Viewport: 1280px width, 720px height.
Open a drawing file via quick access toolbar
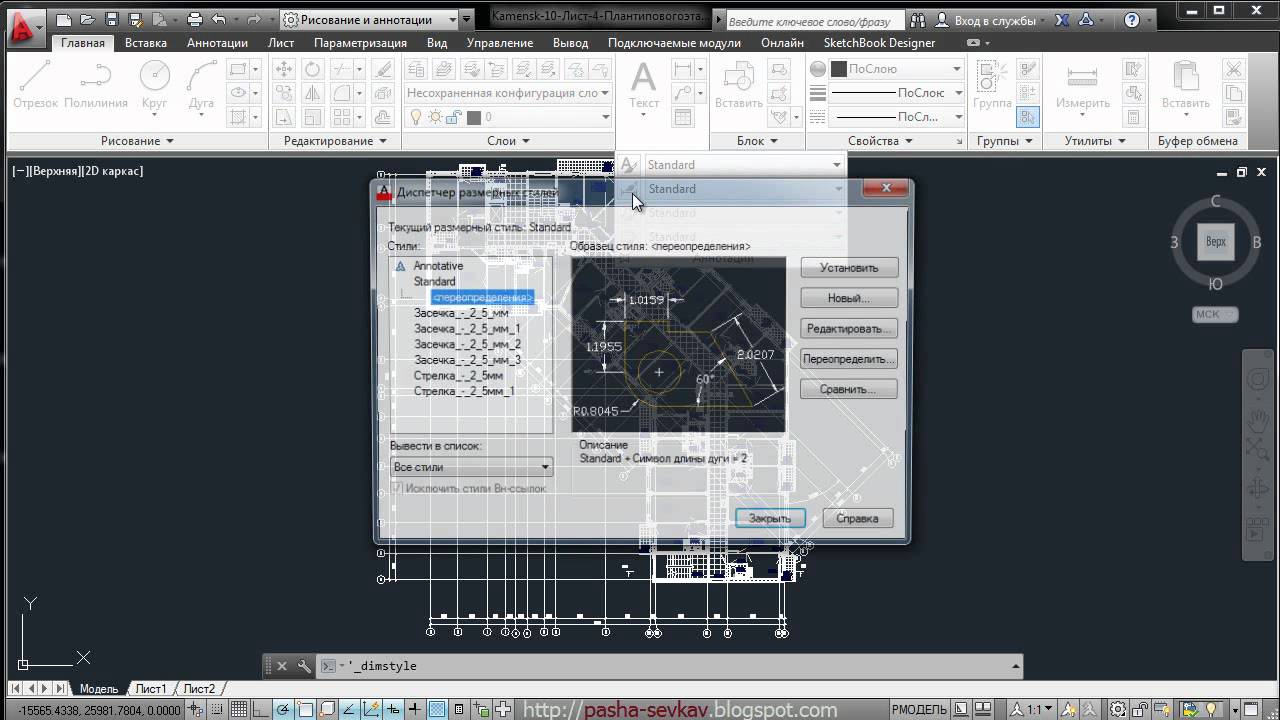(86, 19)
